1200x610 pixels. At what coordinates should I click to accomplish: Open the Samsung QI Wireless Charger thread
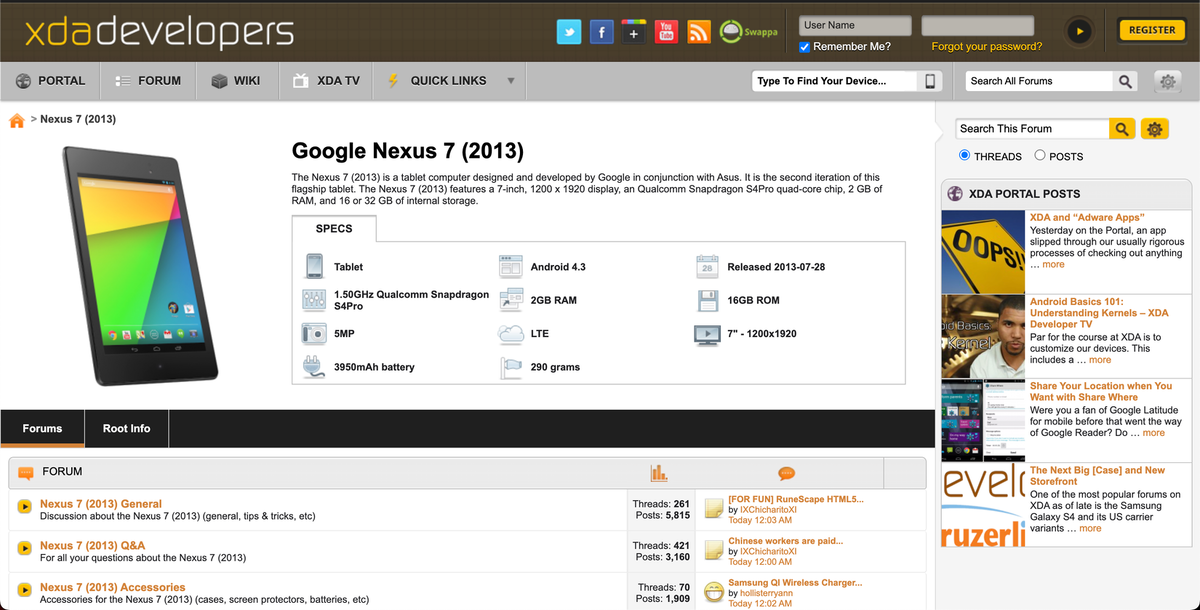pyautogui.click(x=795, y=582)
